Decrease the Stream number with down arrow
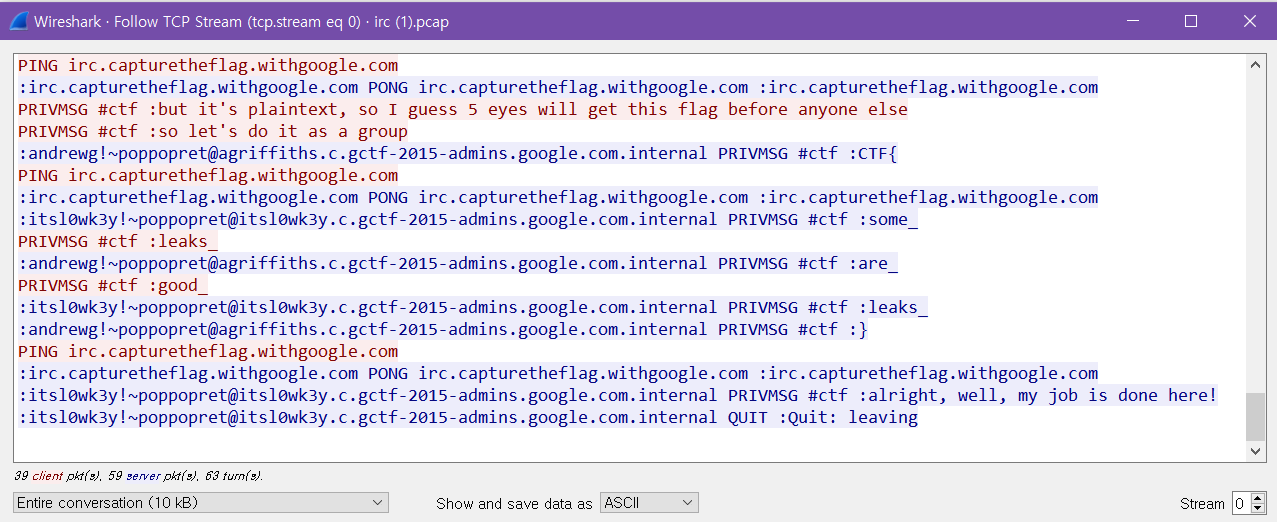 coord(1258,508)
